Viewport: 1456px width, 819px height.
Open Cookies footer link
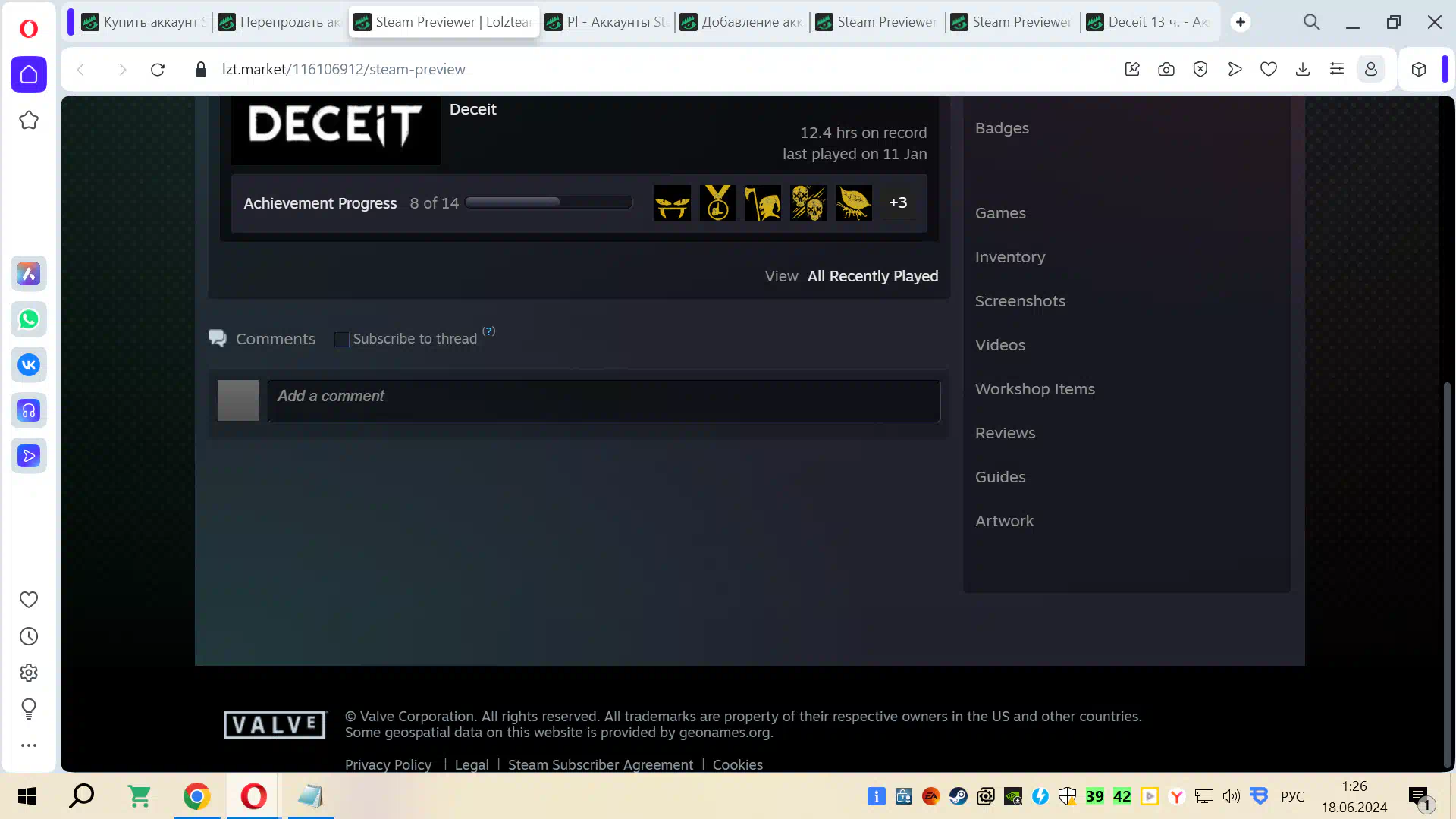tap(738, 764)
